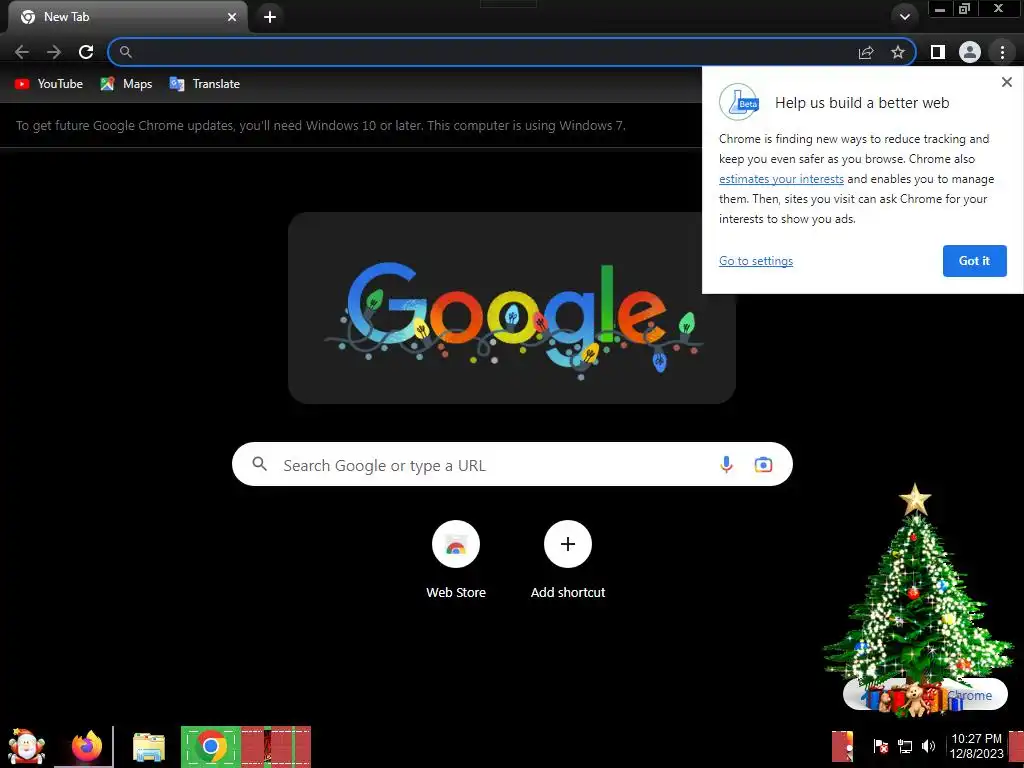Open the user profile avatar menu
Viewport: 1024px width, 768px height.
970,52
